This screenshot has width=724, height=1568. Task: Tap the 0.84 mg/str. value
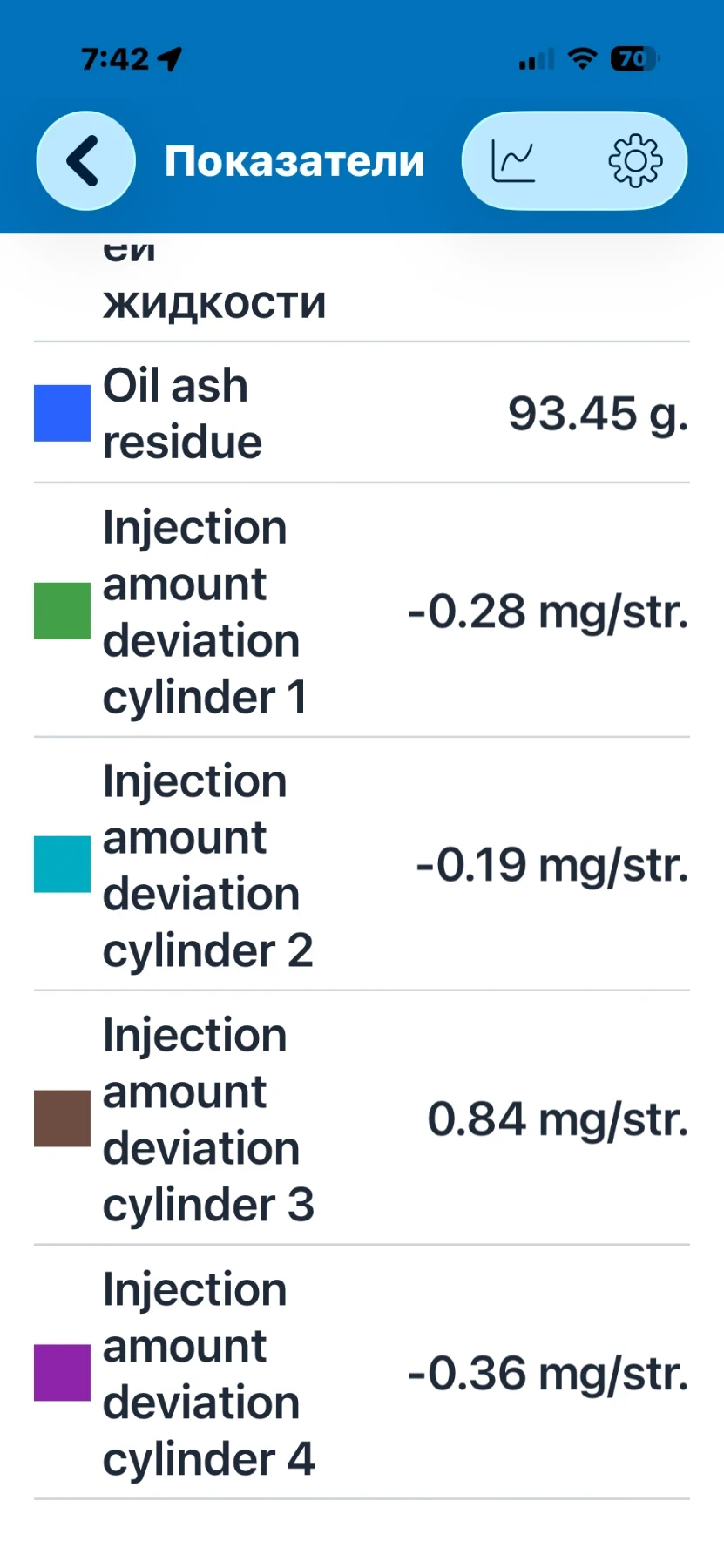click(558, 1119)
